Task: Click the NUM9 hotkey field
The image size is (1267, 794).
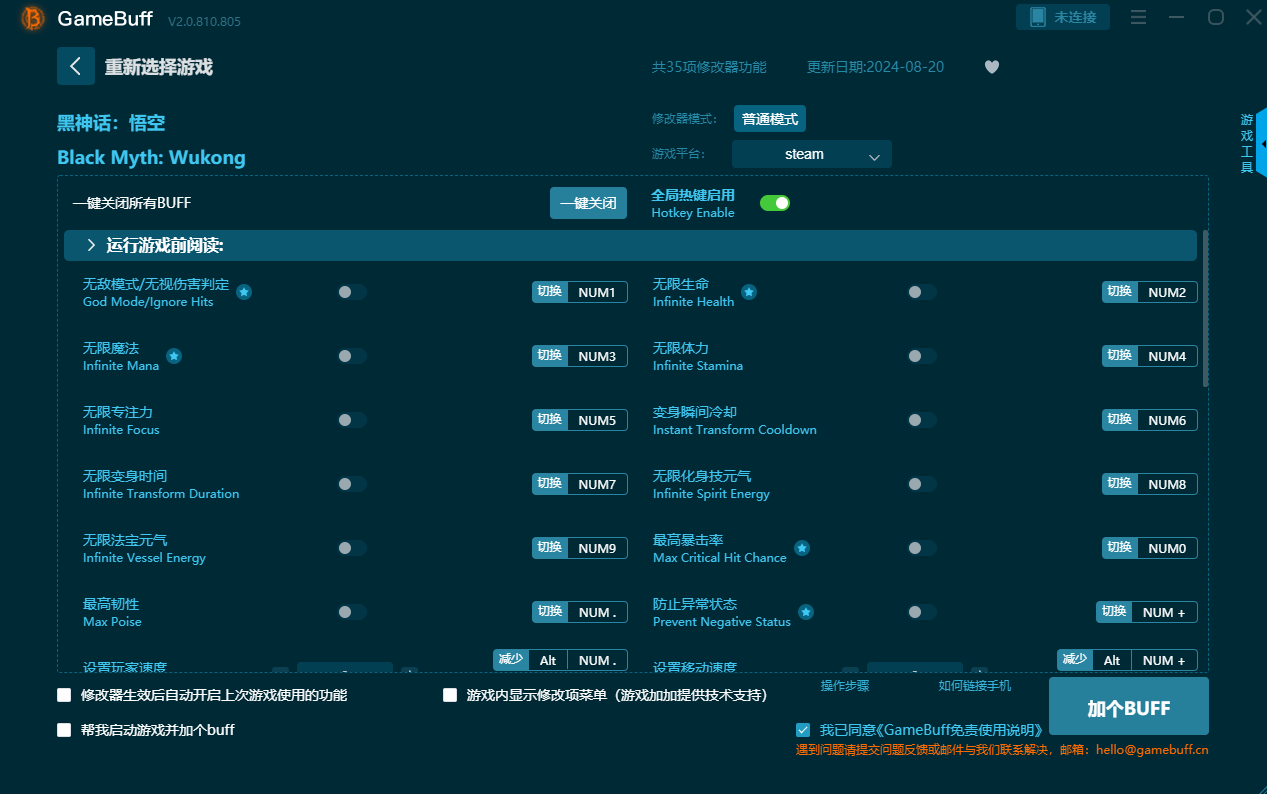Action: tap(597, 548)
